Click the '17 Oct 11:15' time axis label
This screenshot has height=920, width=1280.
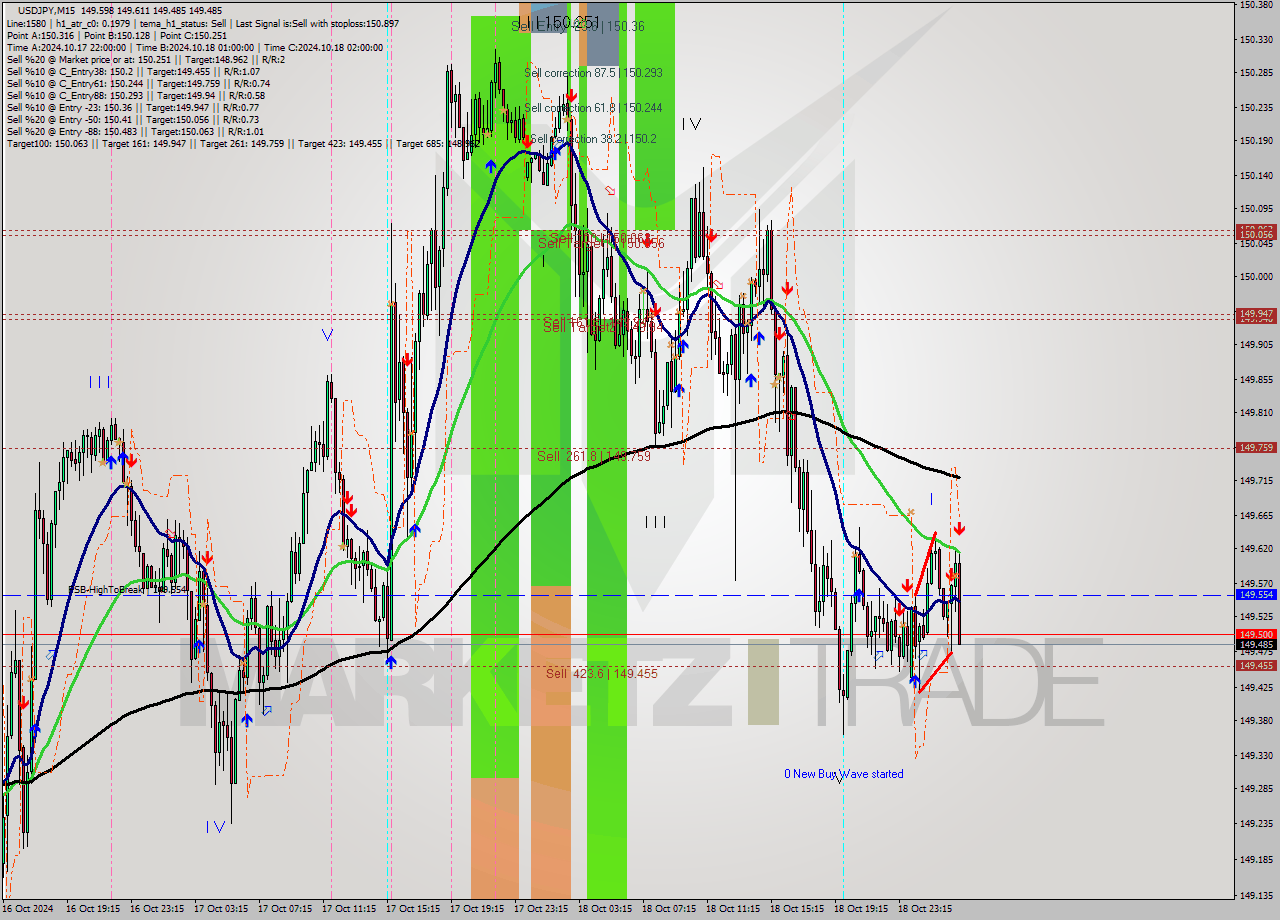point(349,909)
